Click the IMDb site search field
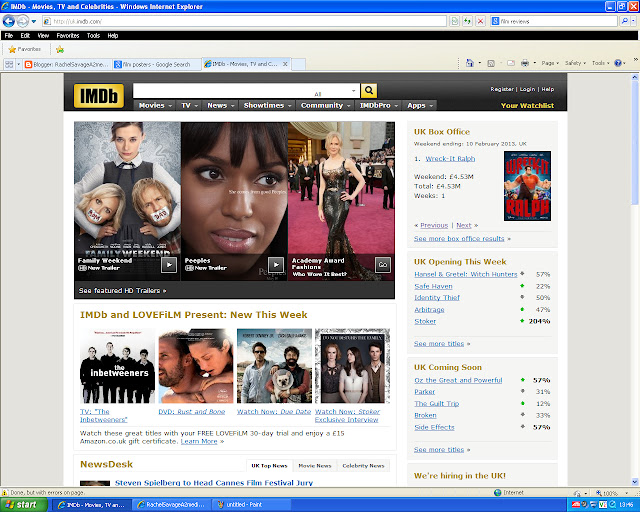 pyautogui.click(x=224, y=91)
